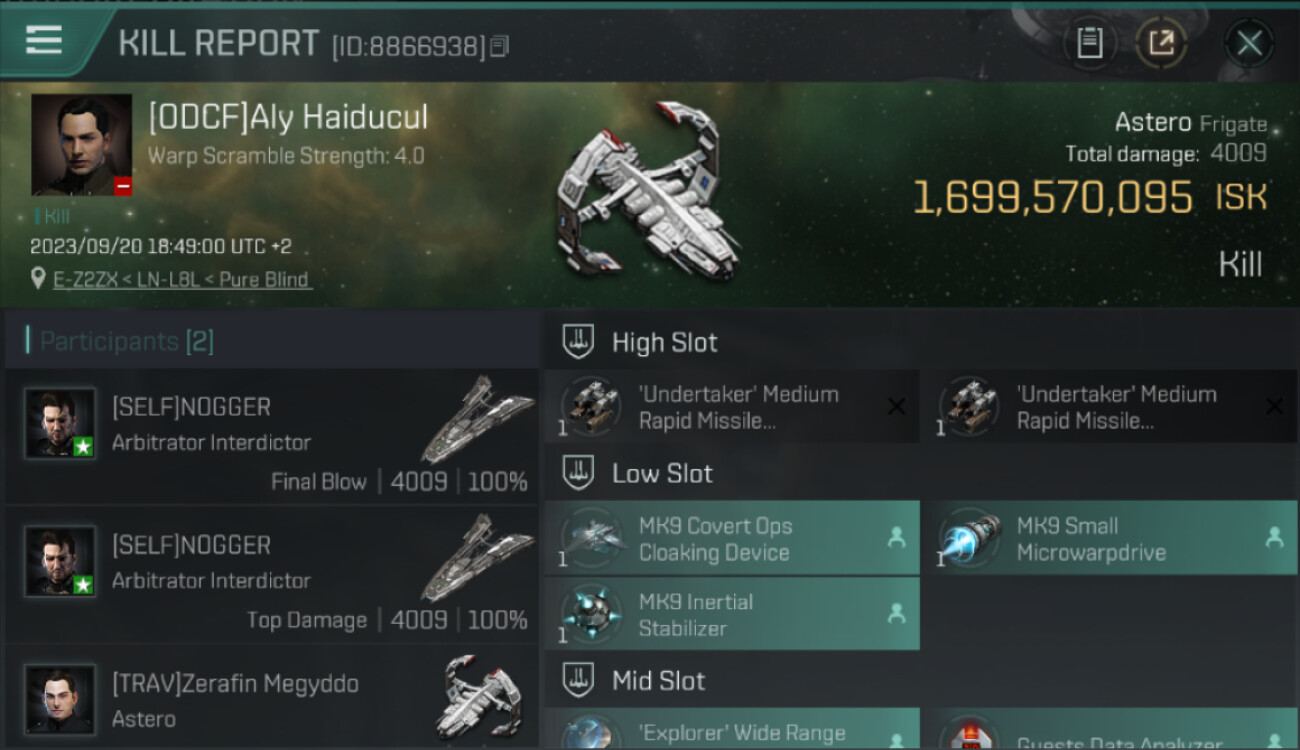View Aly Haiducul's portrait
The width and height of the screenshot is (1300, 750).
tap(81, 145)
